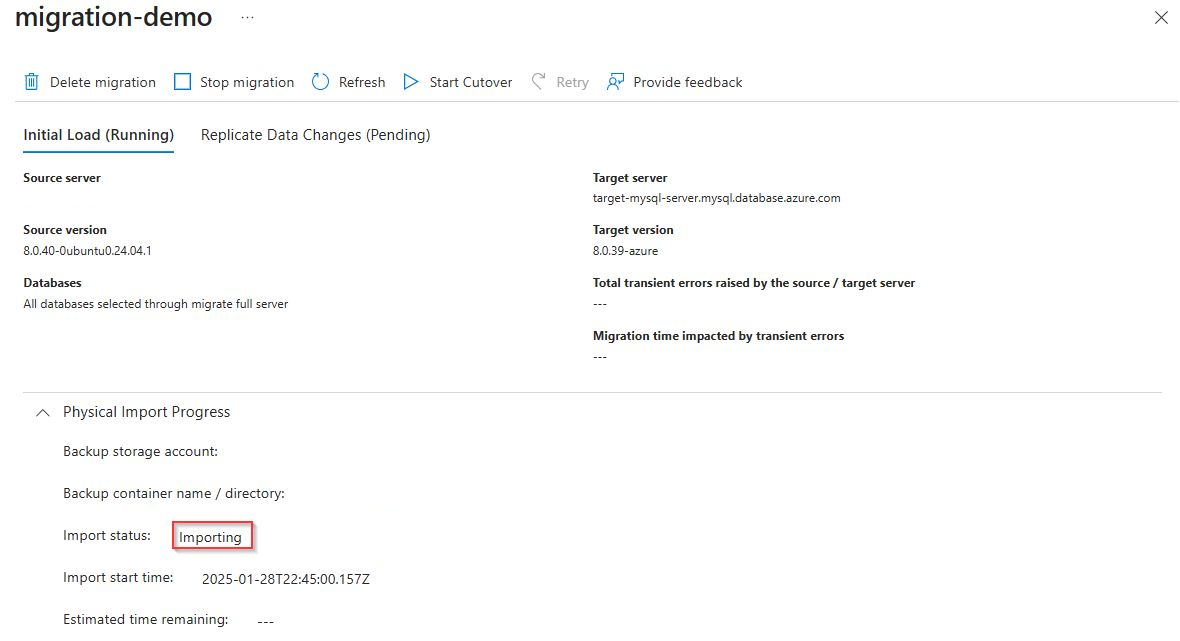Click the square Stop migration icon
The width and height of the screenshot is (1180, 641).
pos(182,82)
